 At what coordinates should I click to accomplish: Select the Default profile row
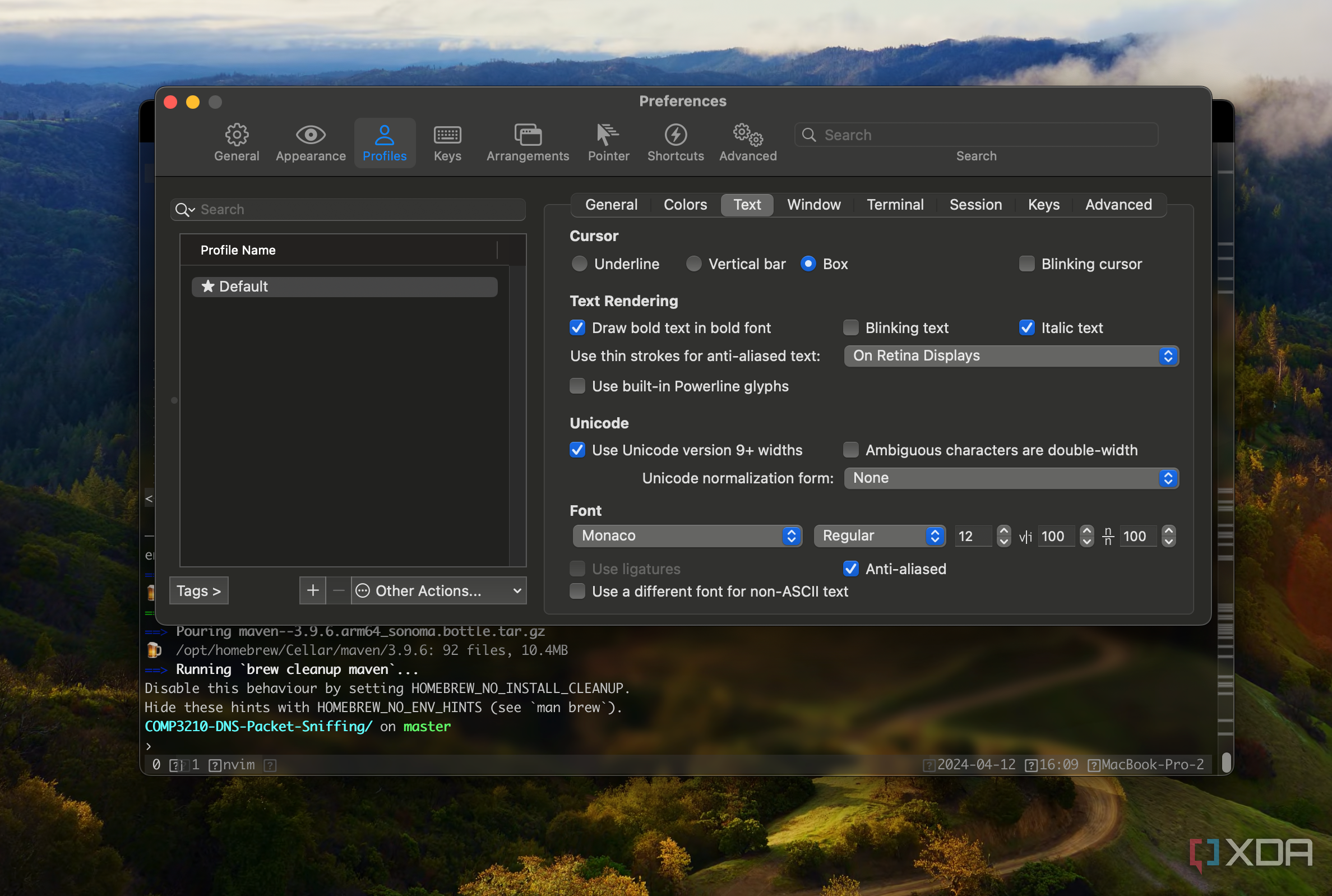344,287
